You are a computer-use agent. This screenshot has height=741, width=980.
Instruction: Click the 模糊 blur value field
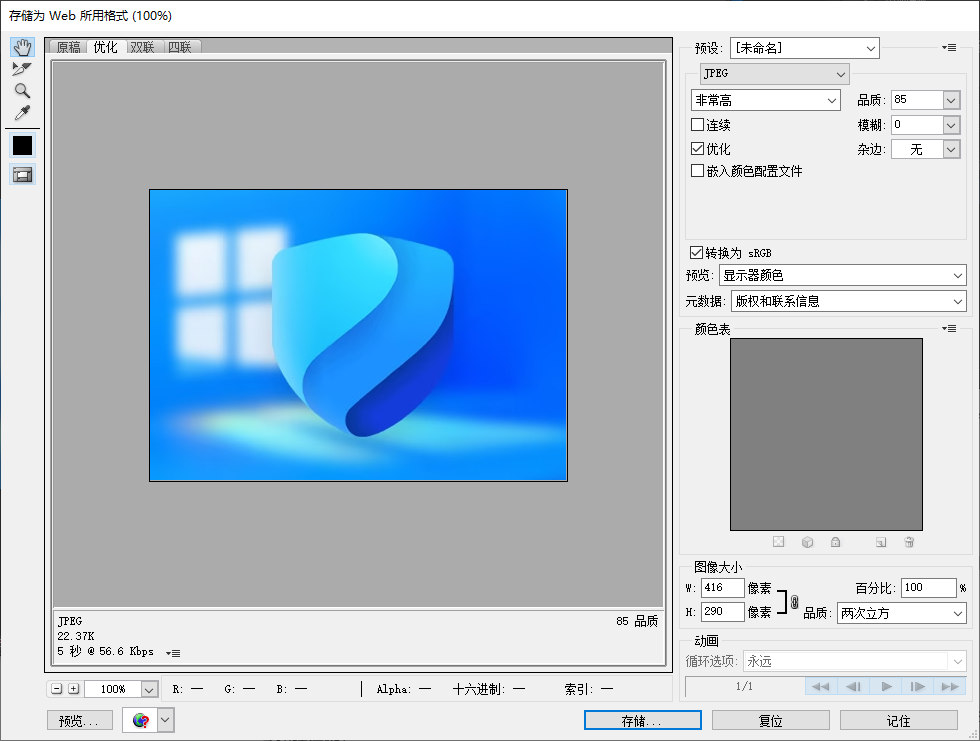(x=917, y=125)
